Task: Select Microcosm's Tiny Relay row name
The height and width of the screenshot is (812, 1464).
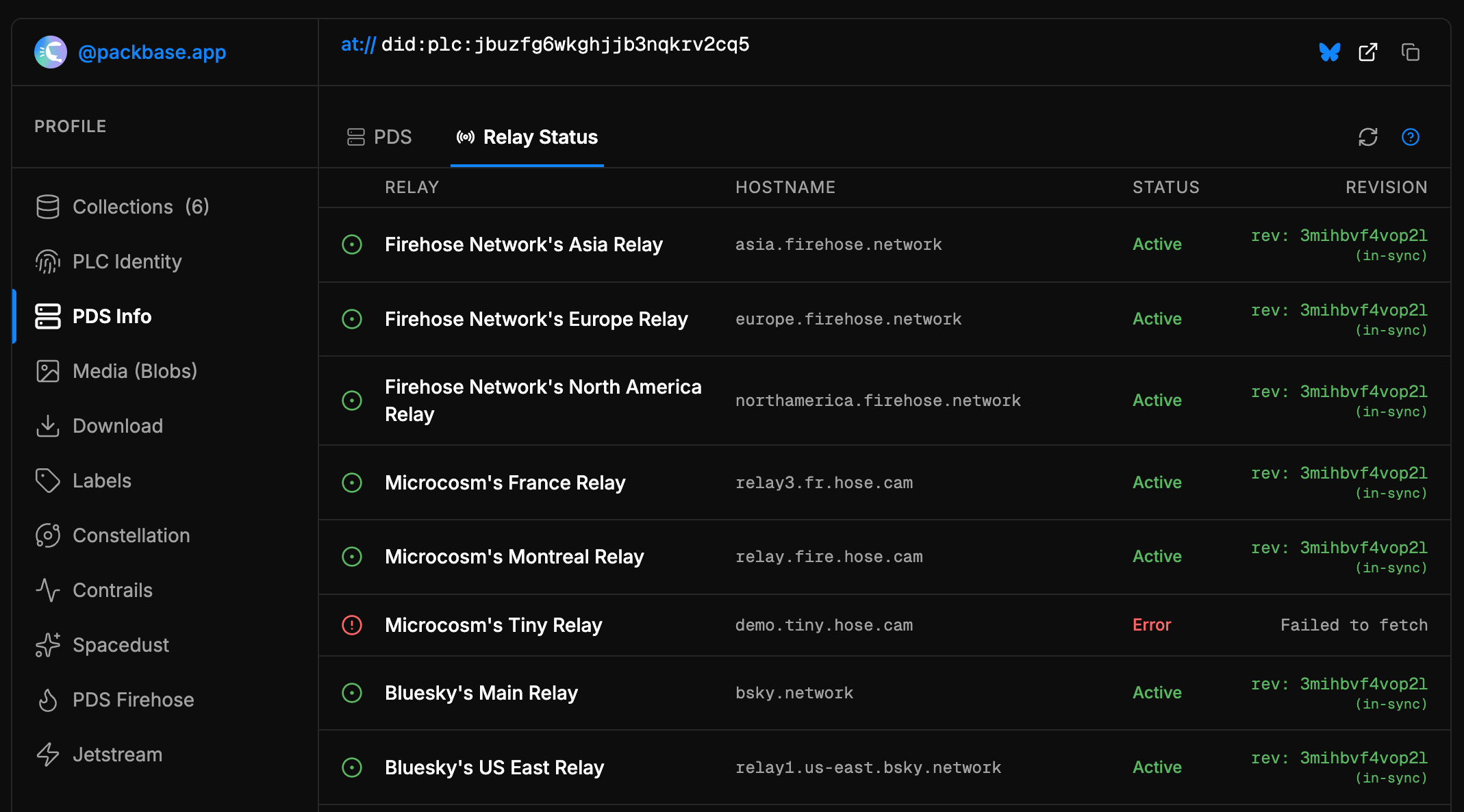Action: pyautogui.click(x=493, y=625)
